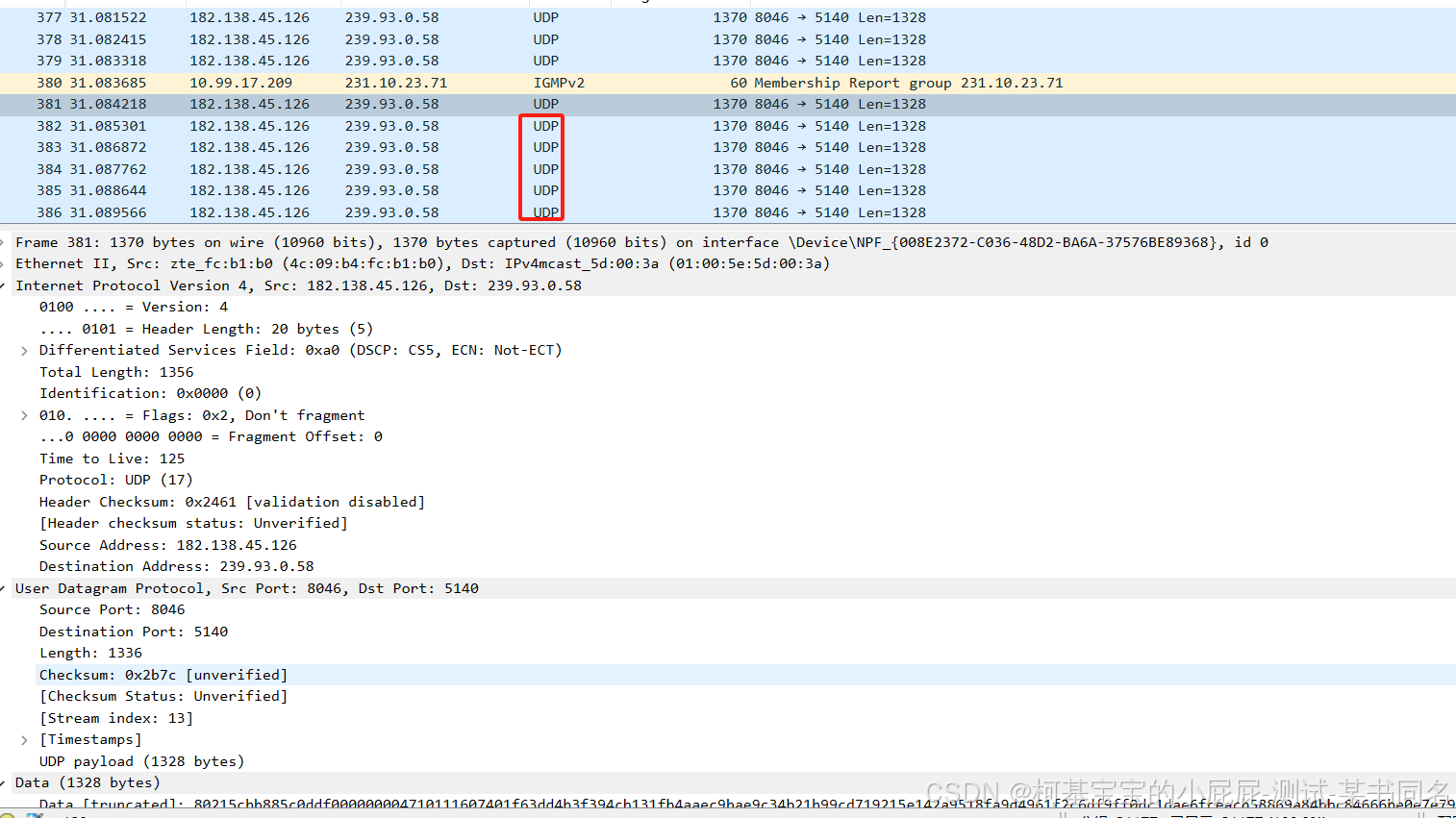Select the Identification: 0x0000 field
Viewport: 1456px width, 818px height.
click(150, 393)
